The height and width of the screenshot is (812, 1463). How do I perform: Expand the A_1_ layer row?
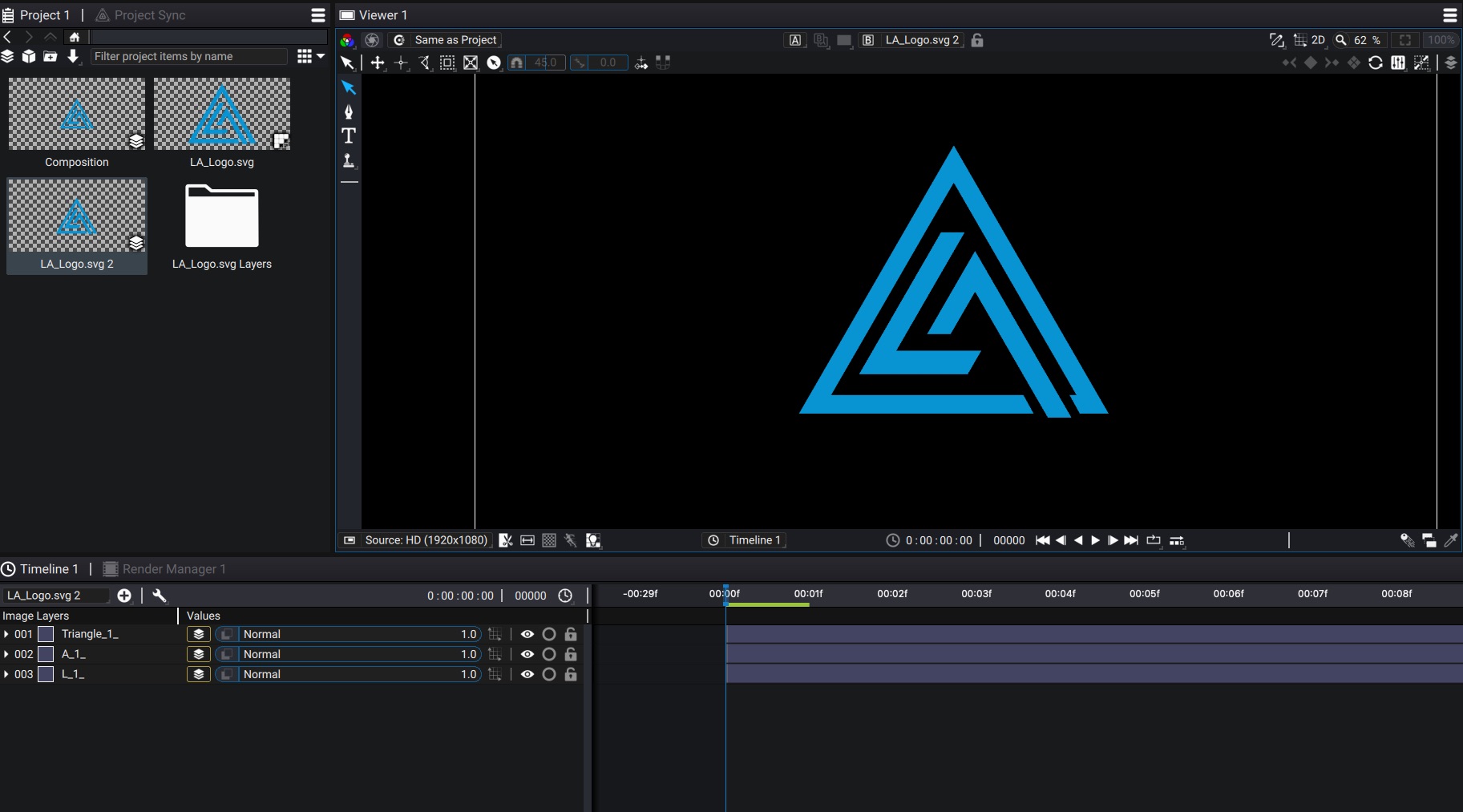tap(6, 654)
